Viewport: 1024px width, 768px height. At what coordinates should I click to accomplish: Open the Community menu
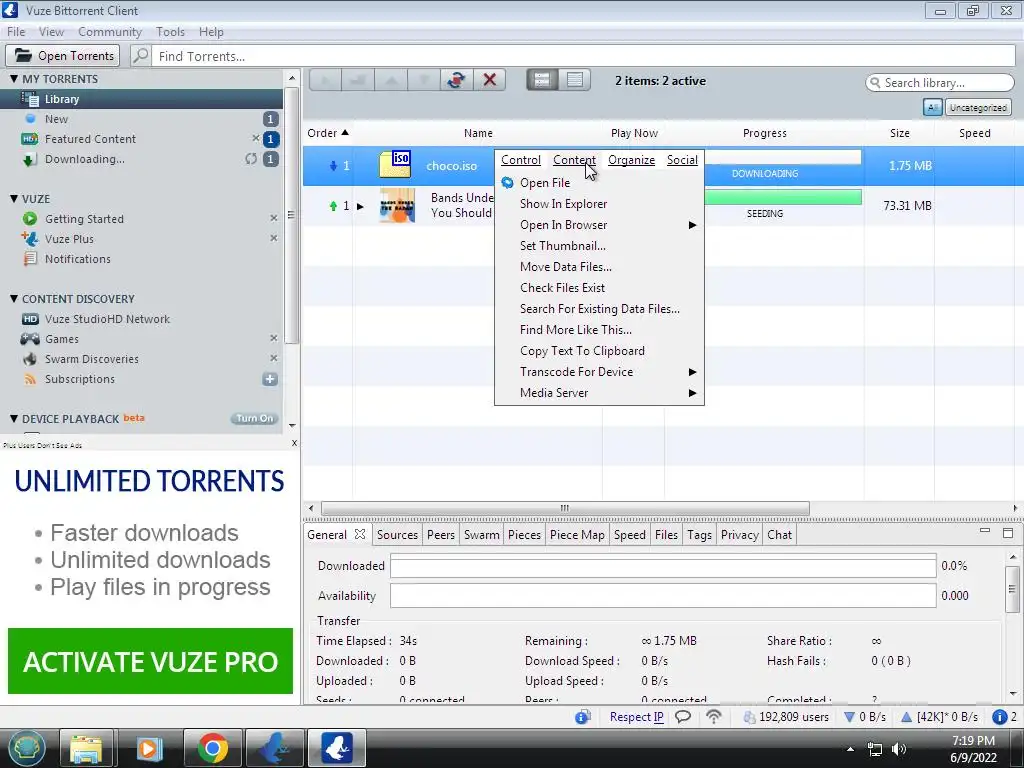click(x=110, y=31)
